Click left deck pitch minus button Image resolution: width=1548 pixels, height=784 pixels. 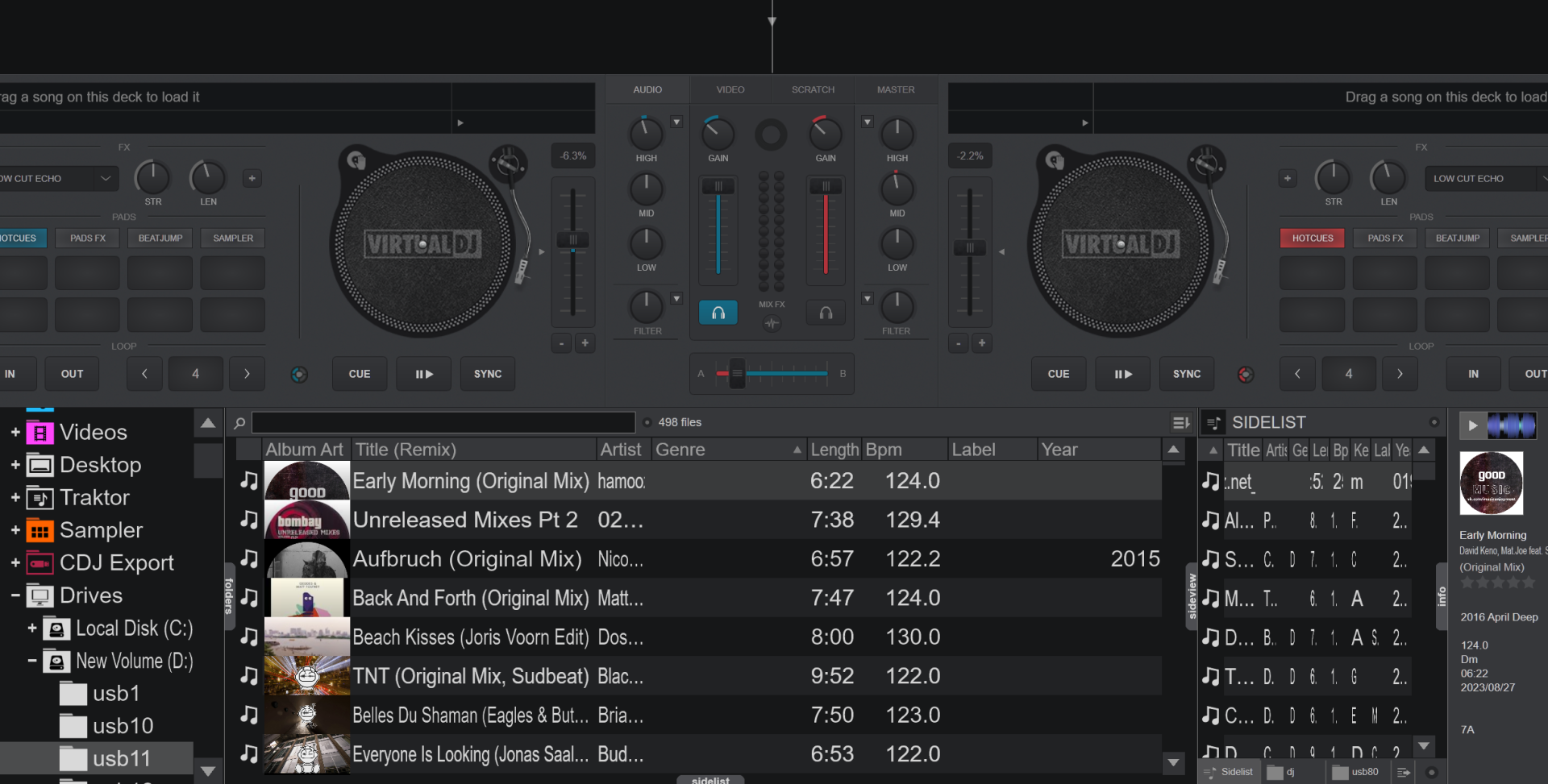point(562,343)
